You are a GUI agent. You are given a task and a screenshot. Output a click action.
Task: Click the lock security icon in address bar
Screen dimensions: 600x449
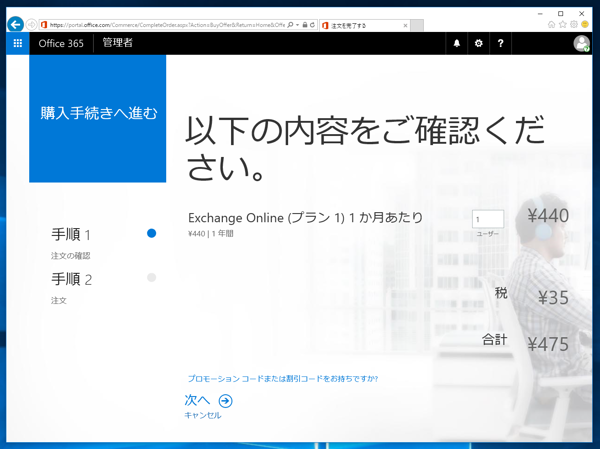(305, 25)
